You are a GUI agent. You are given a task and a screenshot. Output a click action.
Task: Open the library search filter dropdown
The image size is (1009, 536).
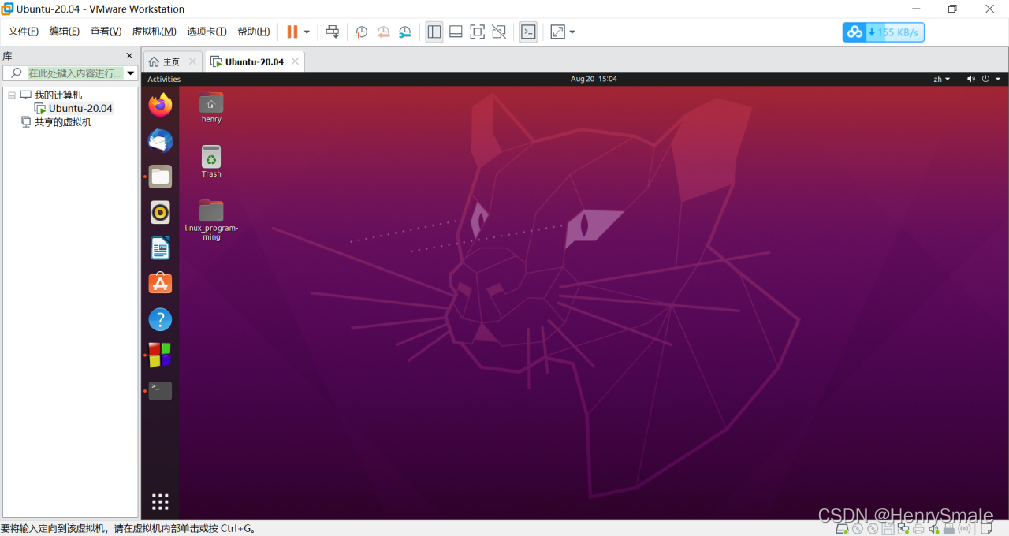(x=131, y=73)
